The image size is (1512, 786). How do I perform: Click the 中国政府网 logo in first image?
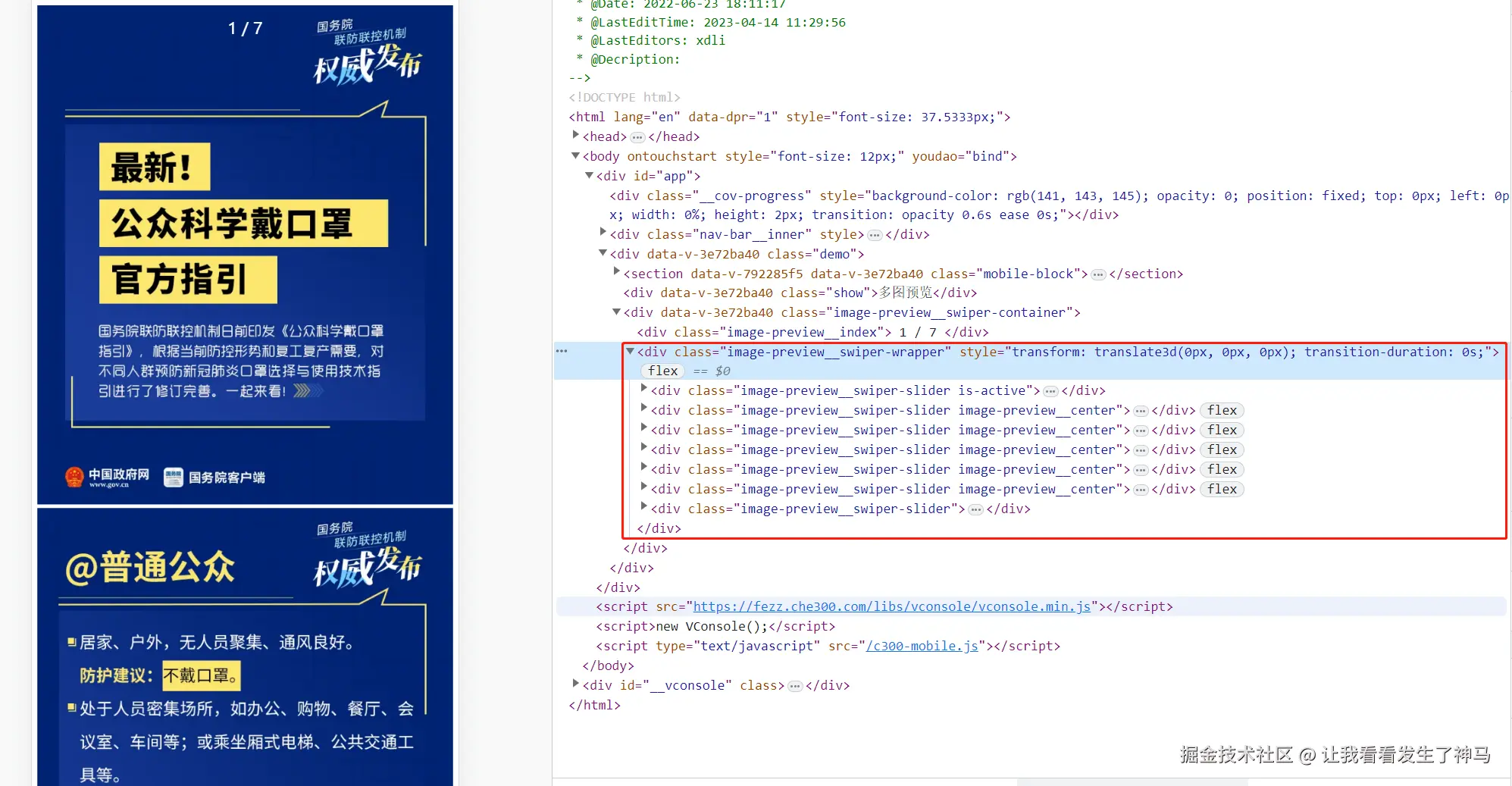coord(107,477)
